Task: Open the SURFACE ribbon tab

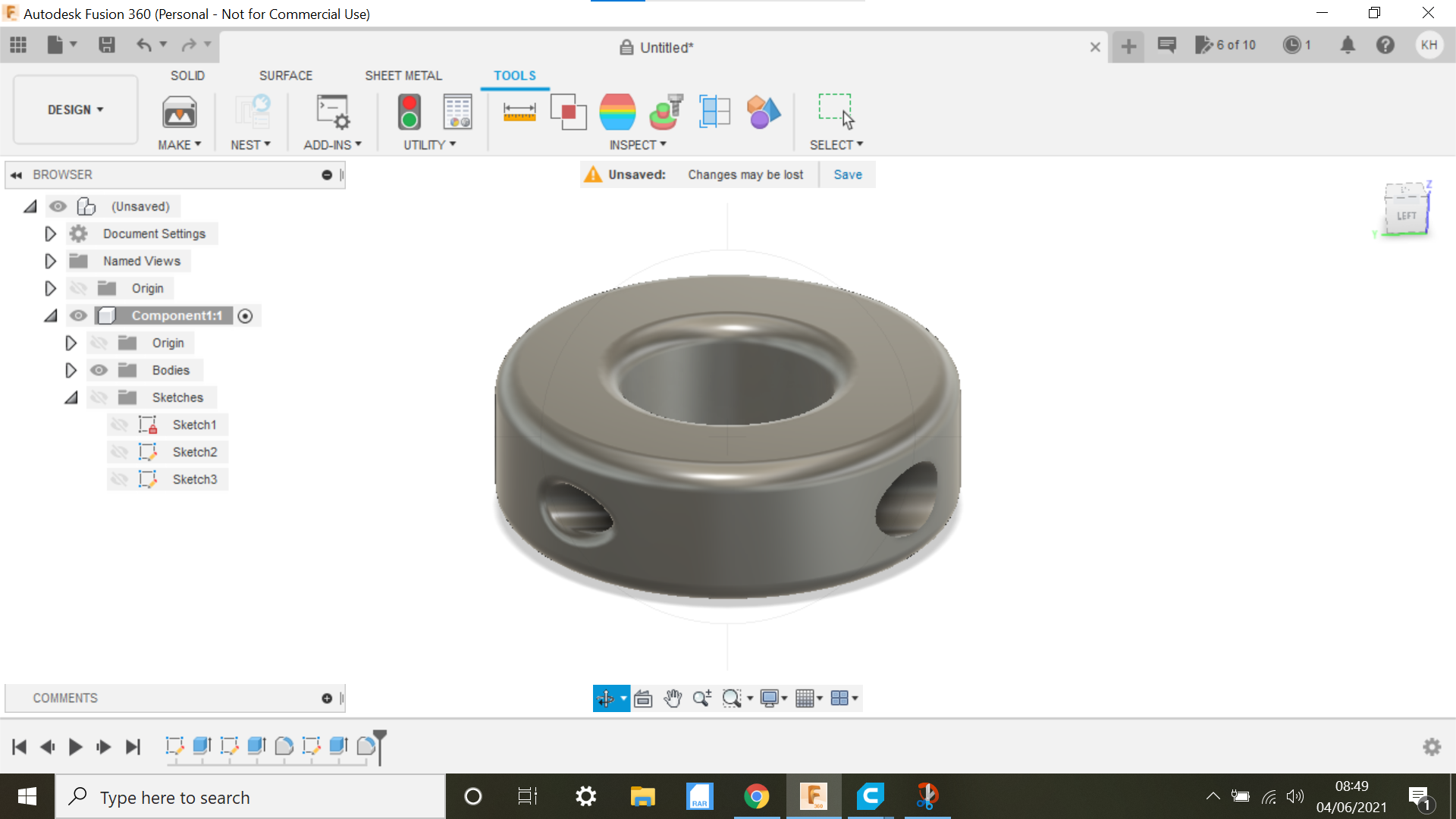Action: pos(286,75)
